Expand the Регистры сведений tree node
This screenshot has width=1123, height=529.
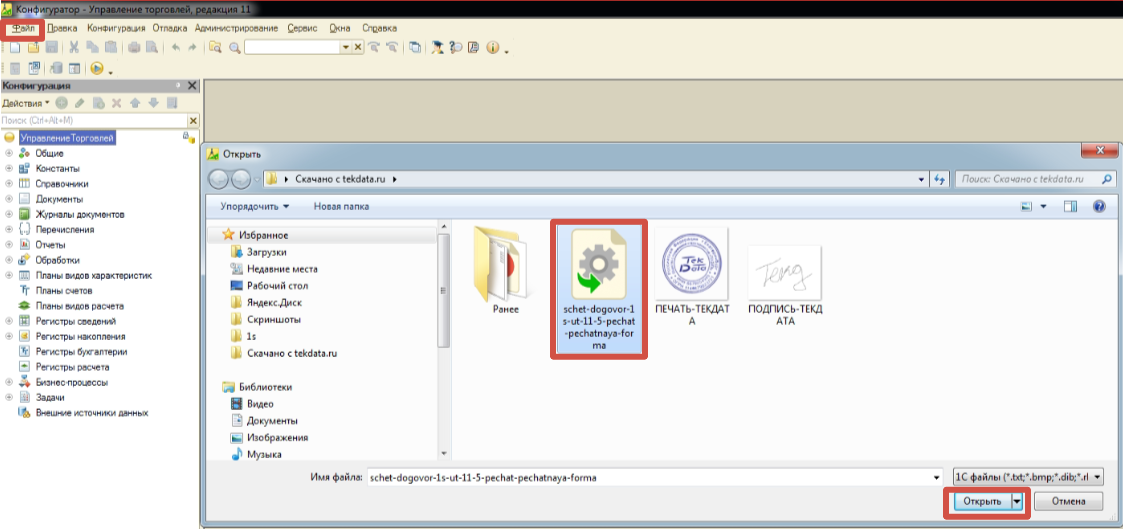tap(9, 321)
